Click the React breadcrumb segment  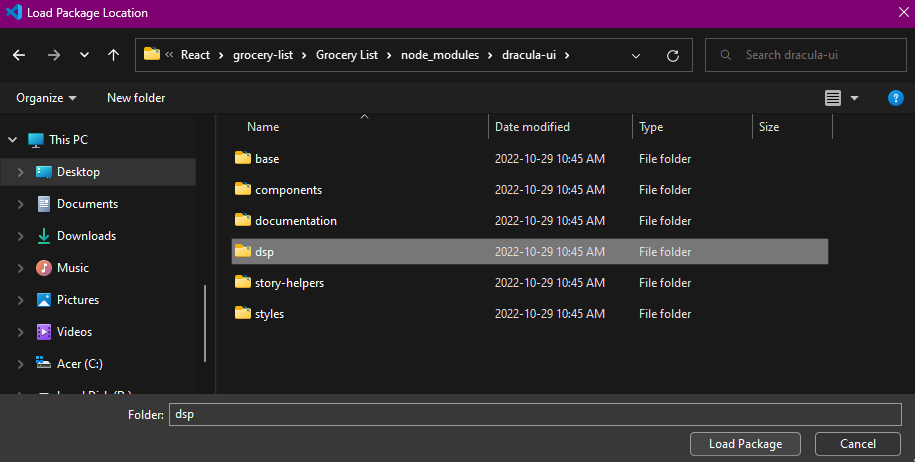click(195, 55)
